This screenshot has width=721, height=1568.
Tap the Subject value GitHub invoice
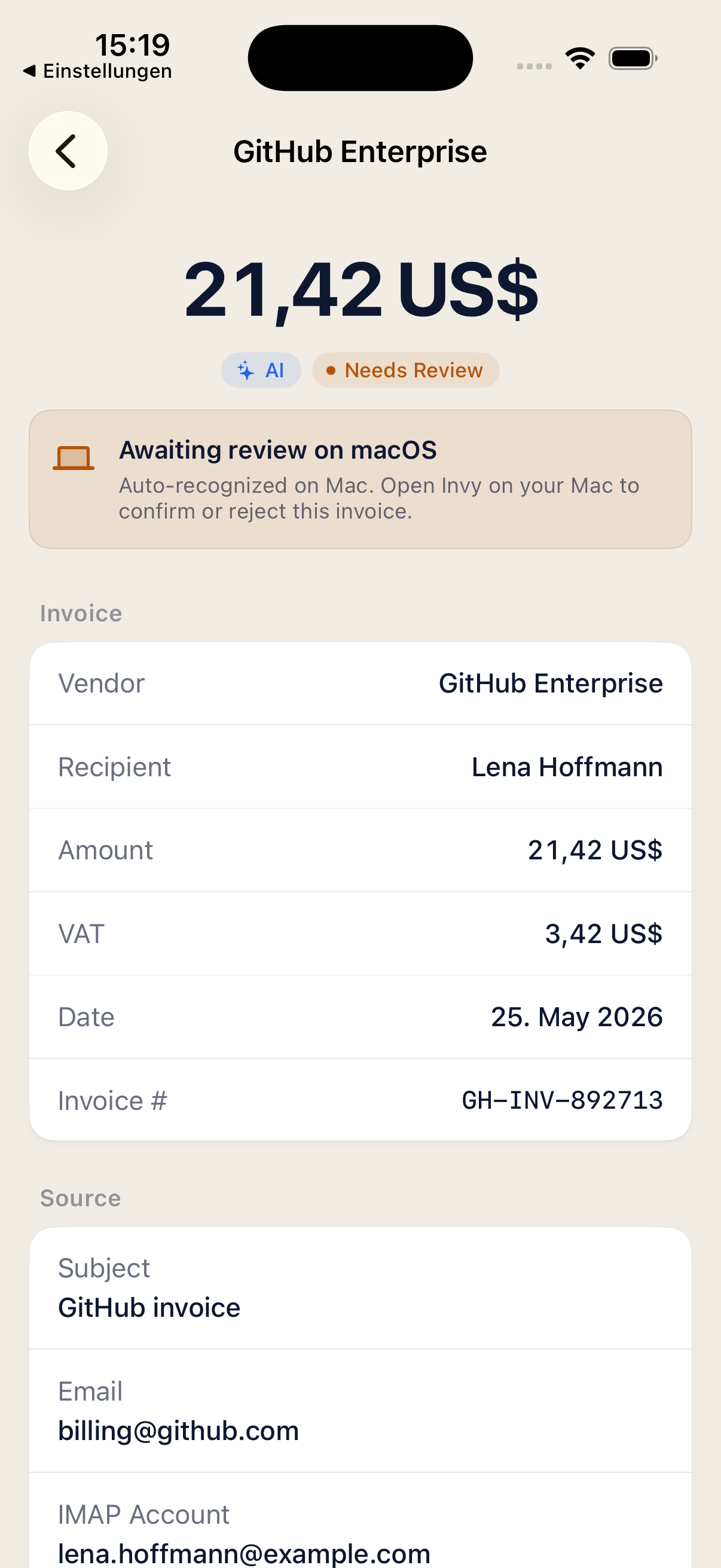[x=149, y=1307]
